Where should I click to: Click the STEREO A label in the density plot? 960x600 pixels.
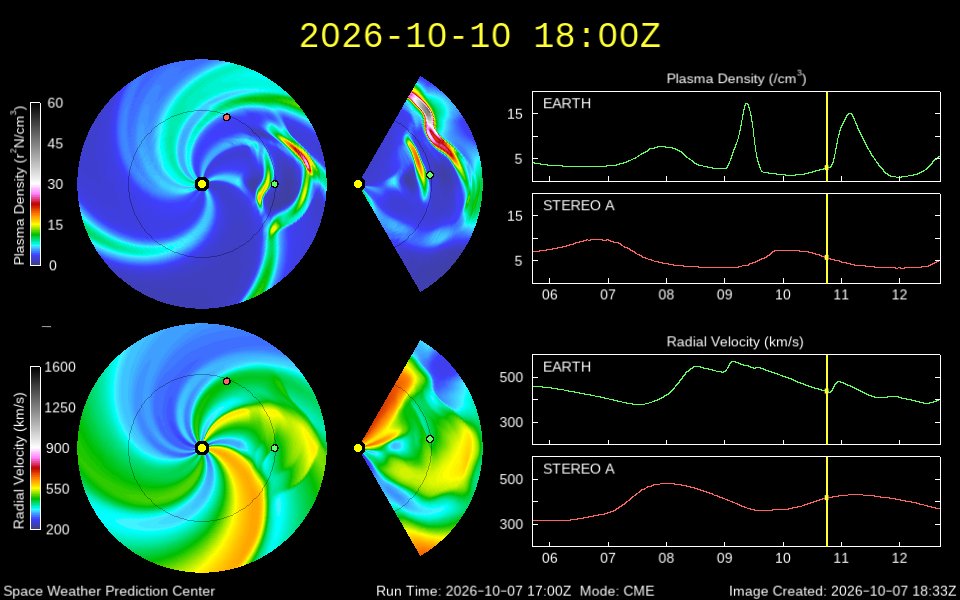point(579,206)
